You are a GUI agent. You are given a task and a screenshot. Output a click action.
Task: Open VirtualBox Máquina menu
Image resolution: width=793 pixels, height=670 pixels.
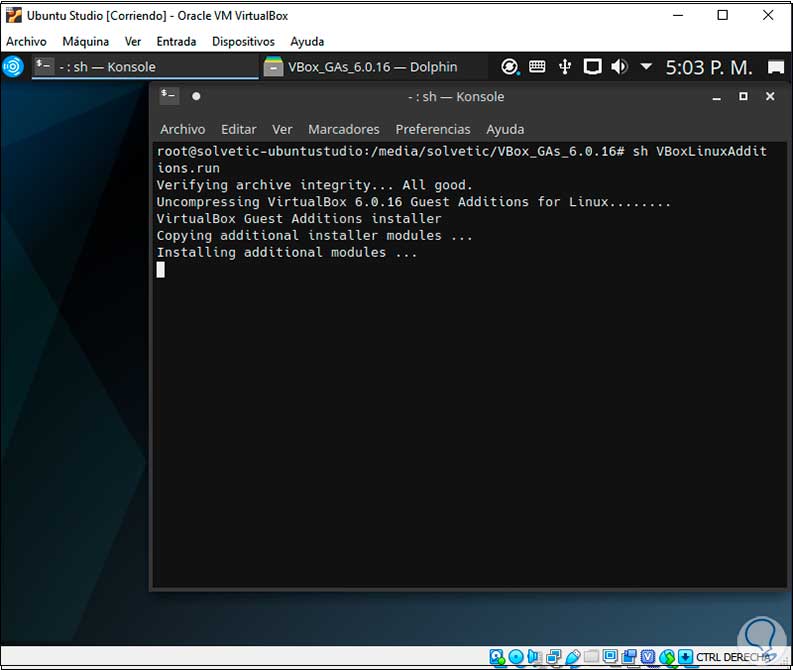tap(85, 41)
